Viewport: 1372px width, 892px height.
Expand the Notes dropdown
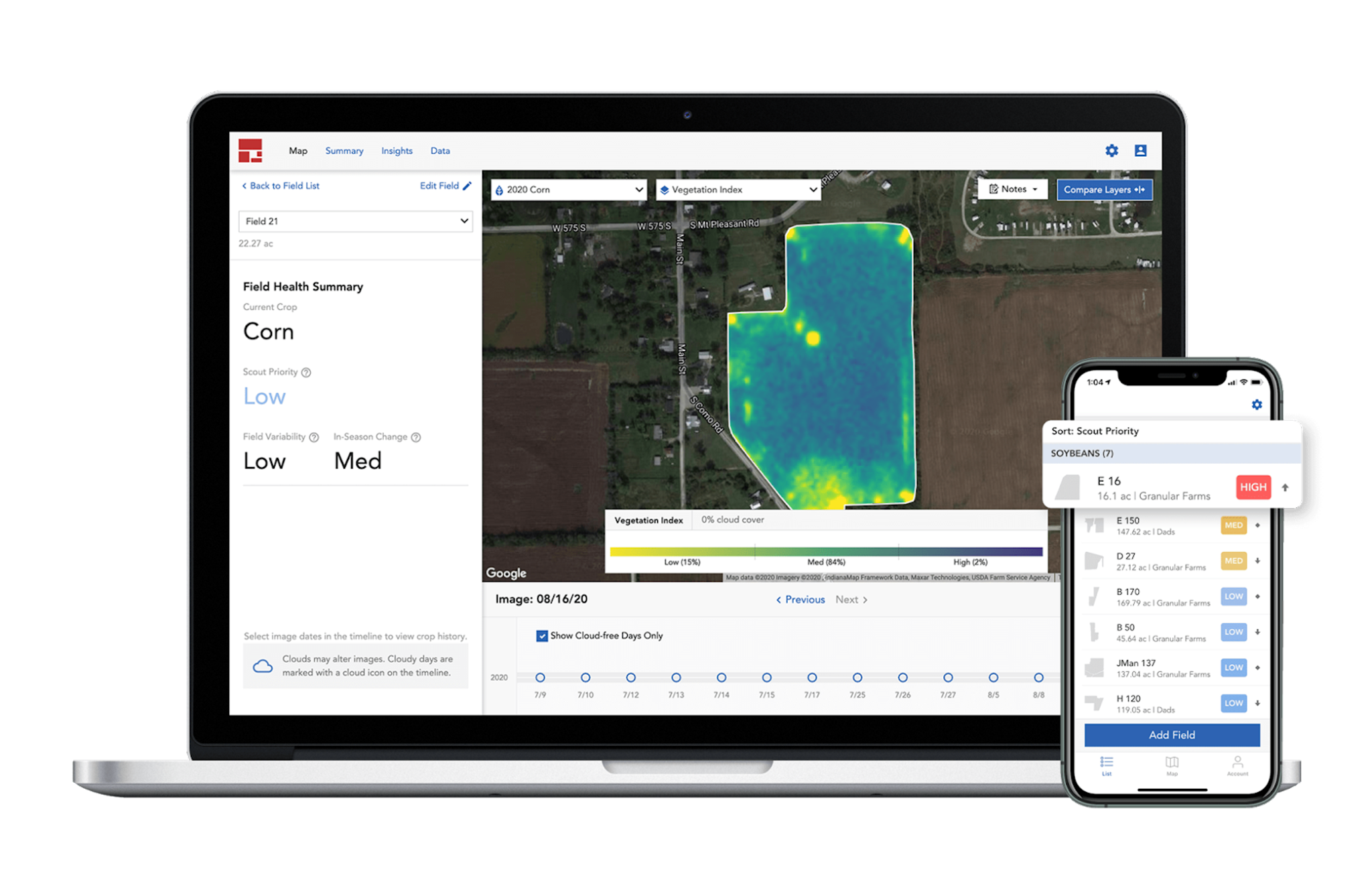pyautogui.click(x=1014, y=190)
